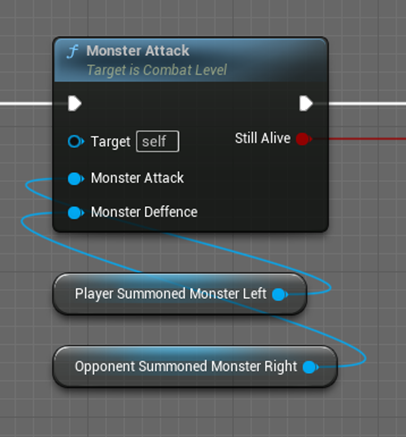Image resolution: width=406 pixels, height=437 pixels.
Task: Click the function f icon in node header
Action: pyautogui.click(x=72, y=52)
